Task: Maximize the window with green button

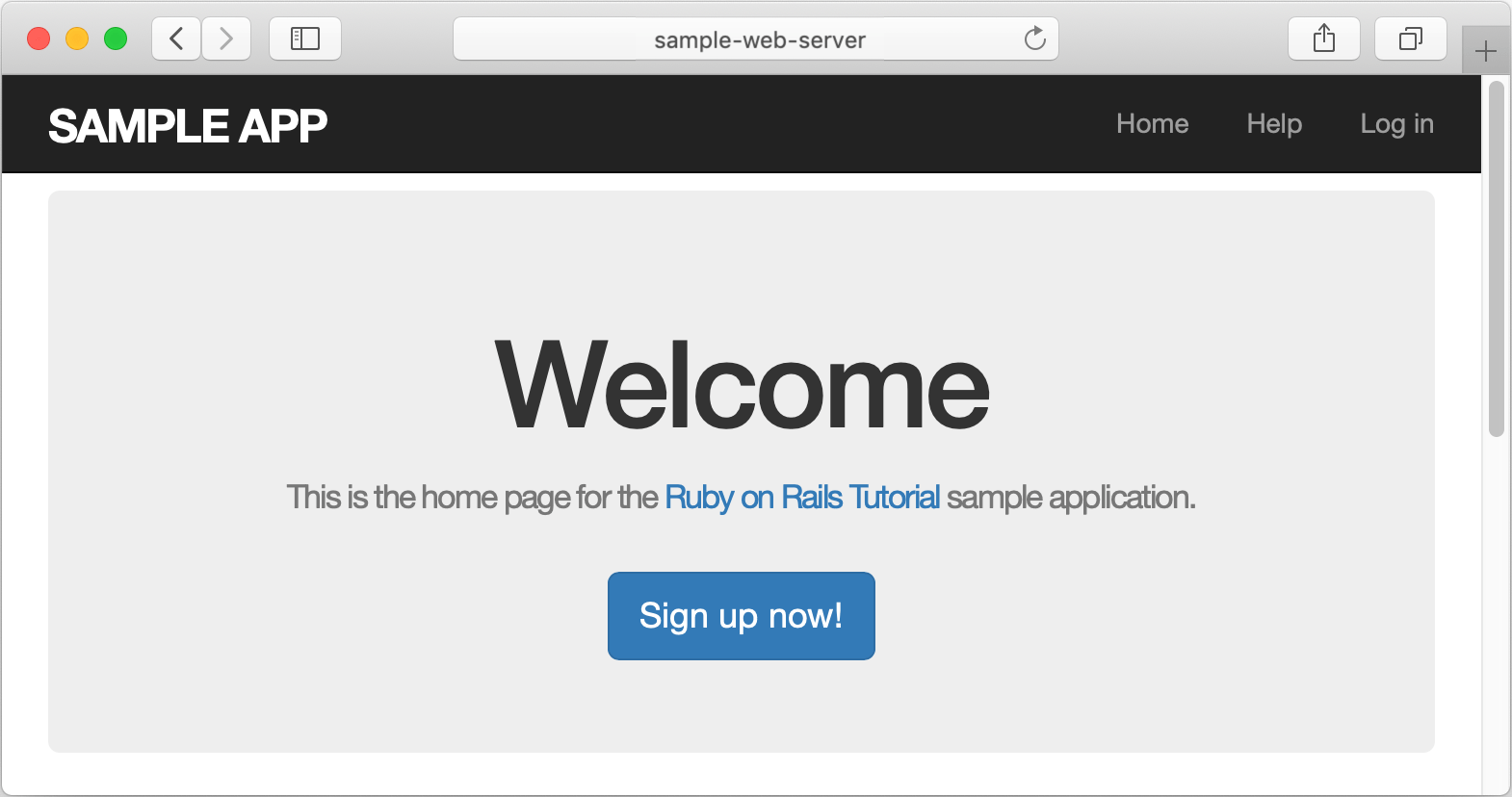Action: tap(116, 39)
